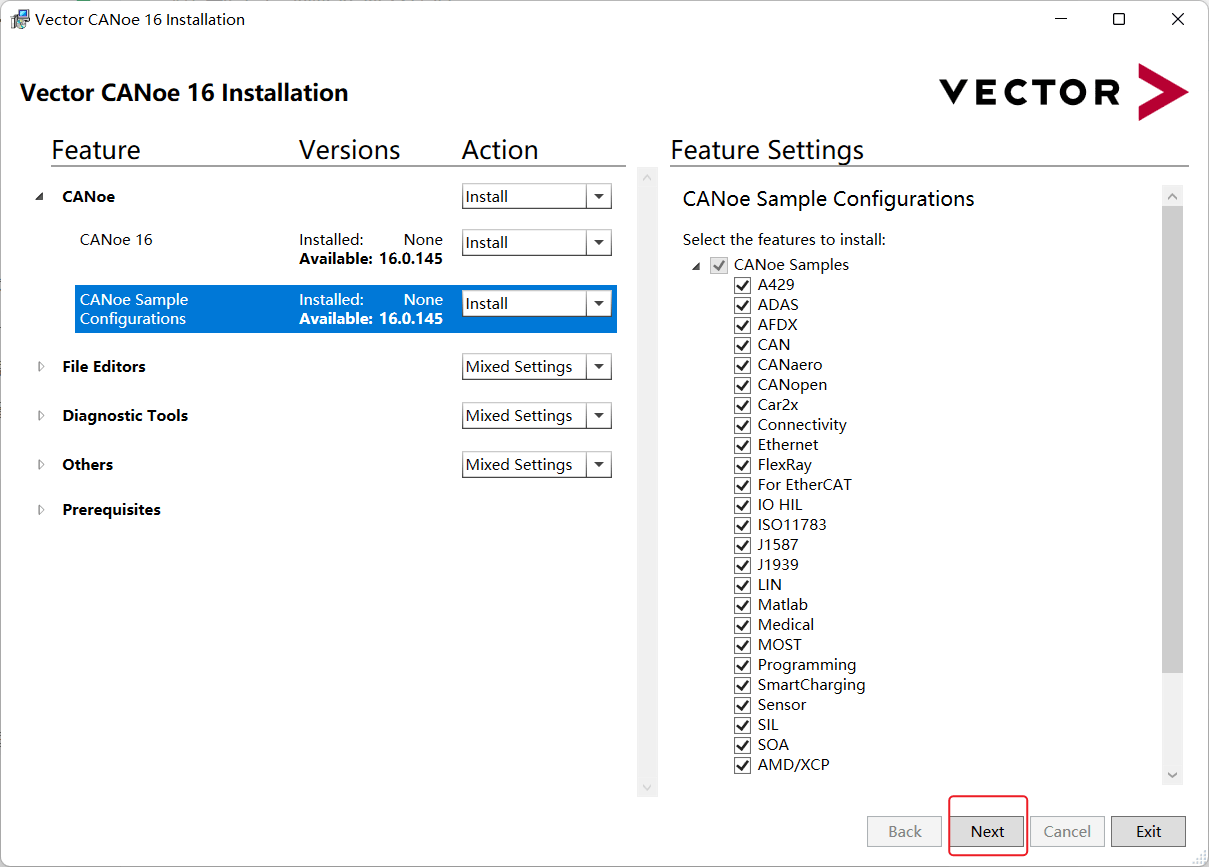The width and height of the screenshot is (1209, 867).
Task: Uncheck the FlexRay sample checkbox
Action: pyautogui.click(x=742, y=465)
